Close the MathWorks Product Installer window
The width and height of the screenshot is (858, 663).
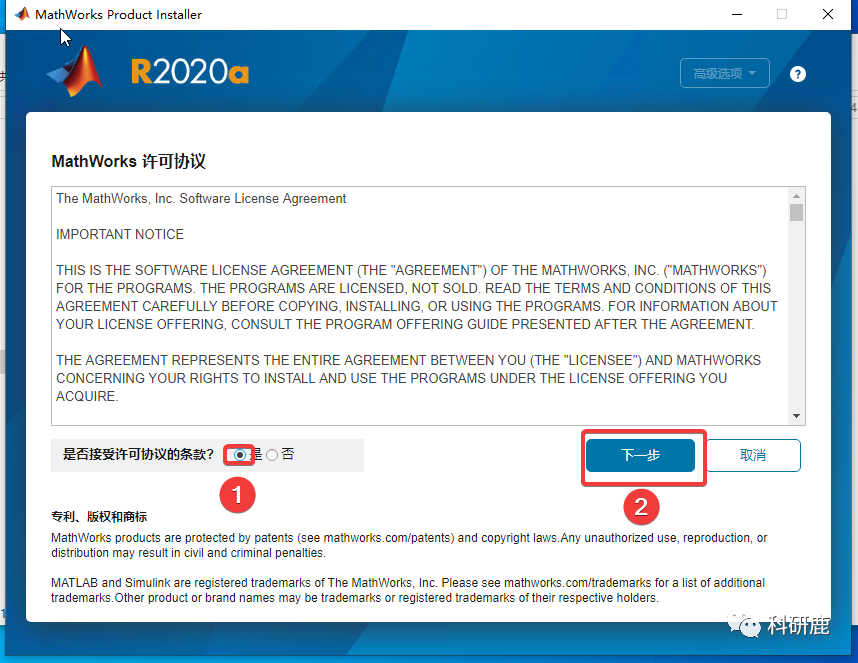coord(828,14)
